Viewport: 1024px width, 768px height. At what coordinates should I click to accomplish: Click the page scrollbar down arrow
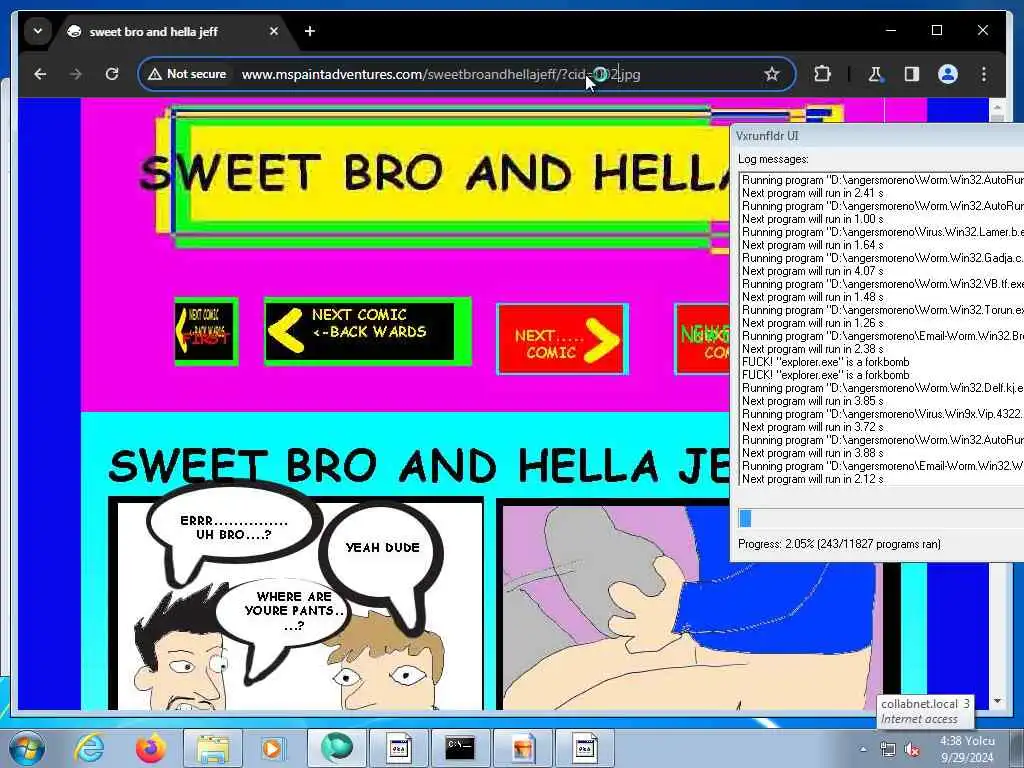coord(997,701)
